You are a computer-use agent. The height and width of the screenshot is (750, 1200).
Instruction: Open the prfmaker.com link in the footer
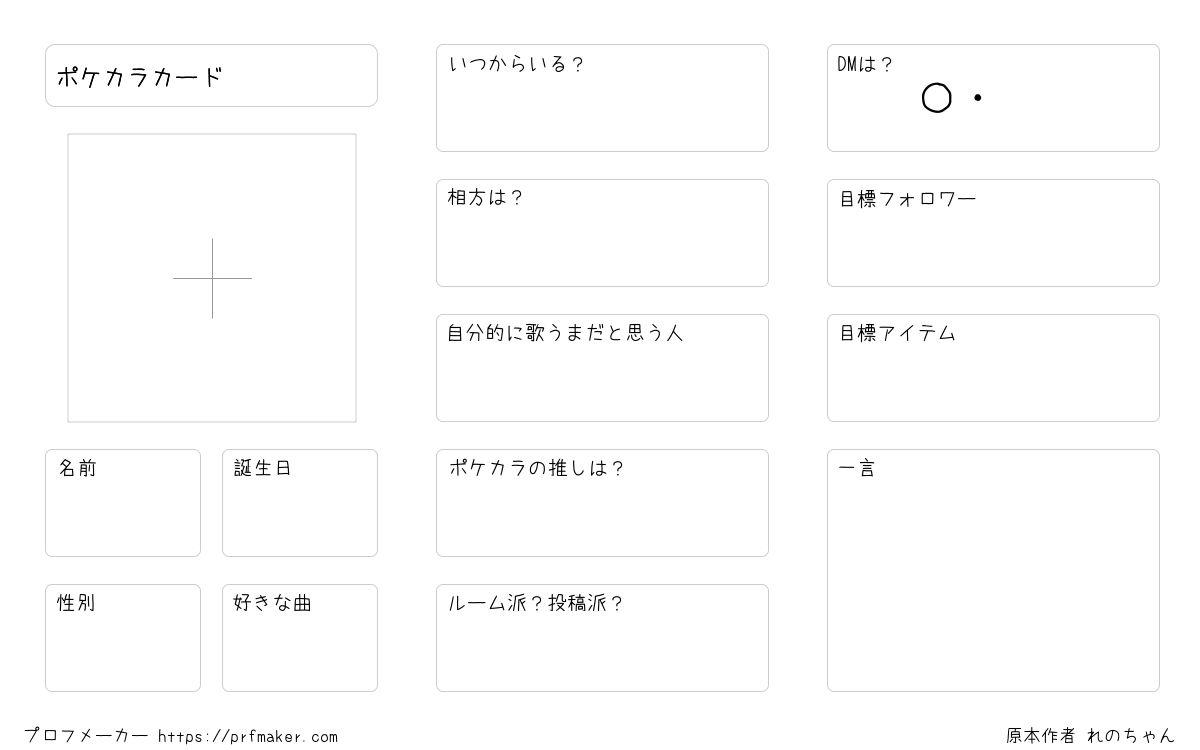[x=248, y=737]
